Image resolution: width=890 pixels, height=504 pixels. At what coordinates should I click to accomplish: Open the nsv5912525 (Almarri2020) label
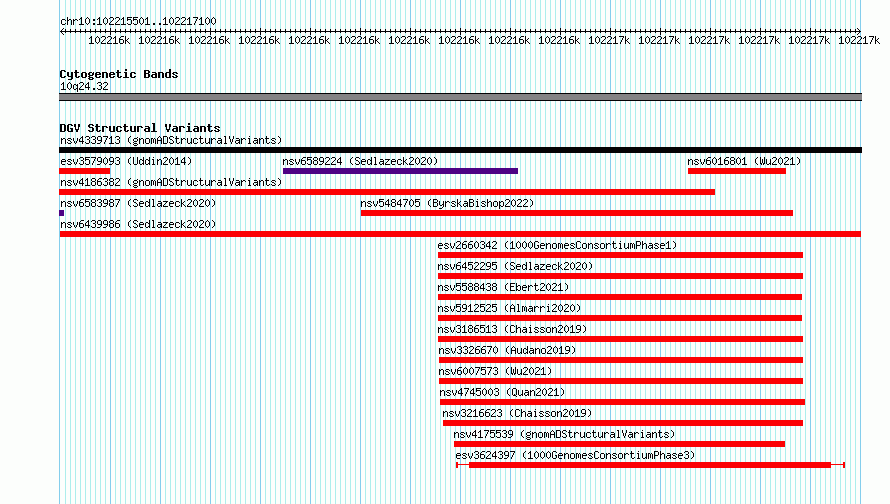point(509,308)
